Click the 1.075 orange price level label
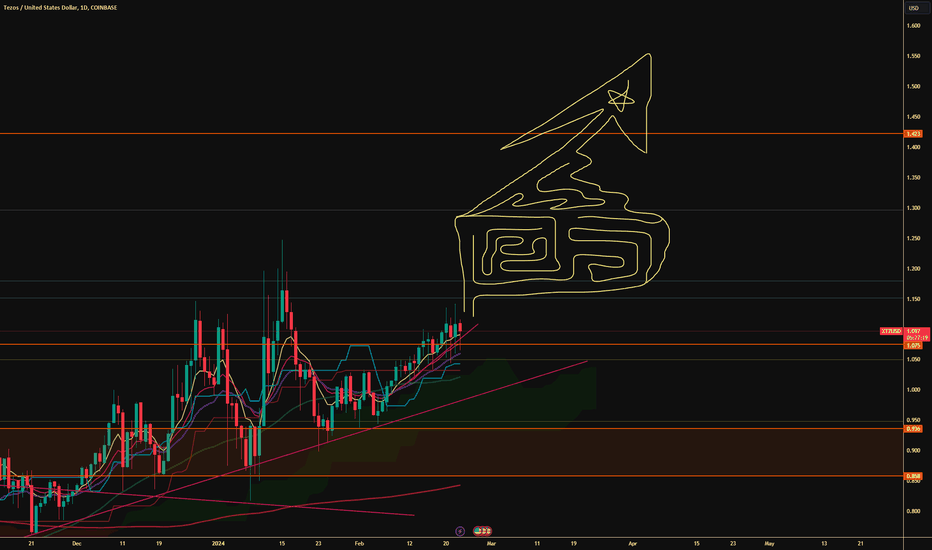 [x=913, y=345]
